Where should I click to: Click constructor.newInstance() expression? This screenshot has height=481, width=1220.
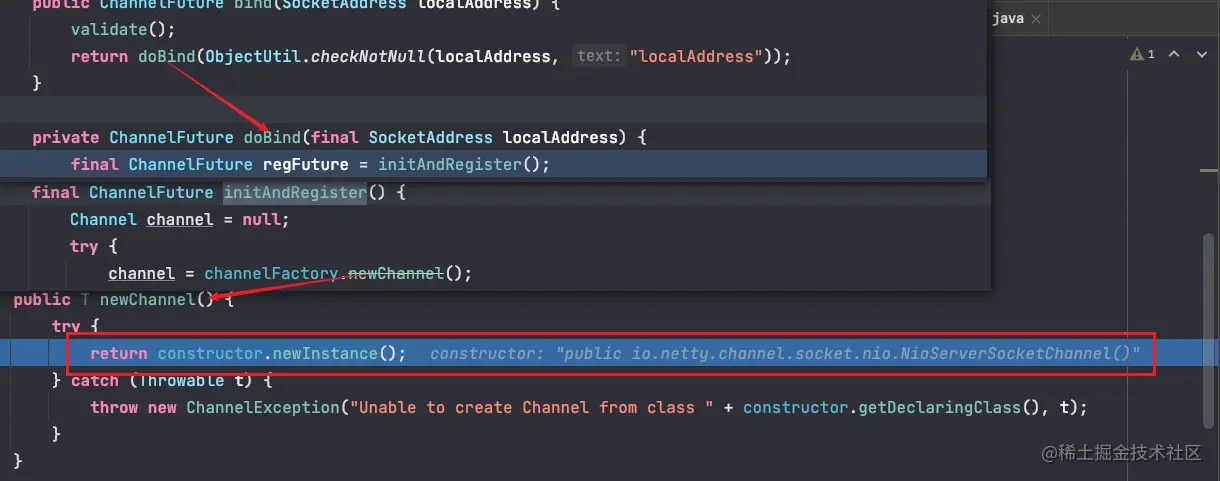[282, 353]
